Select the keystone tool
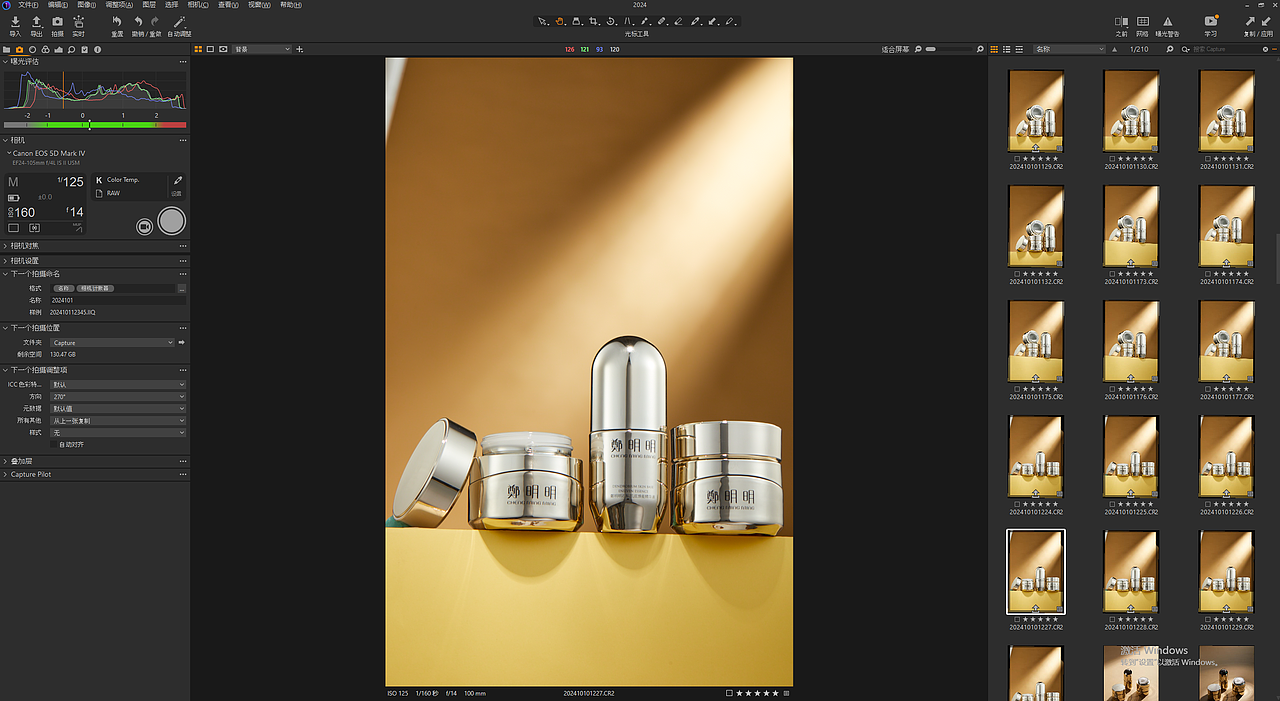This screenshot has width=1280, height=701. (628, 21)
